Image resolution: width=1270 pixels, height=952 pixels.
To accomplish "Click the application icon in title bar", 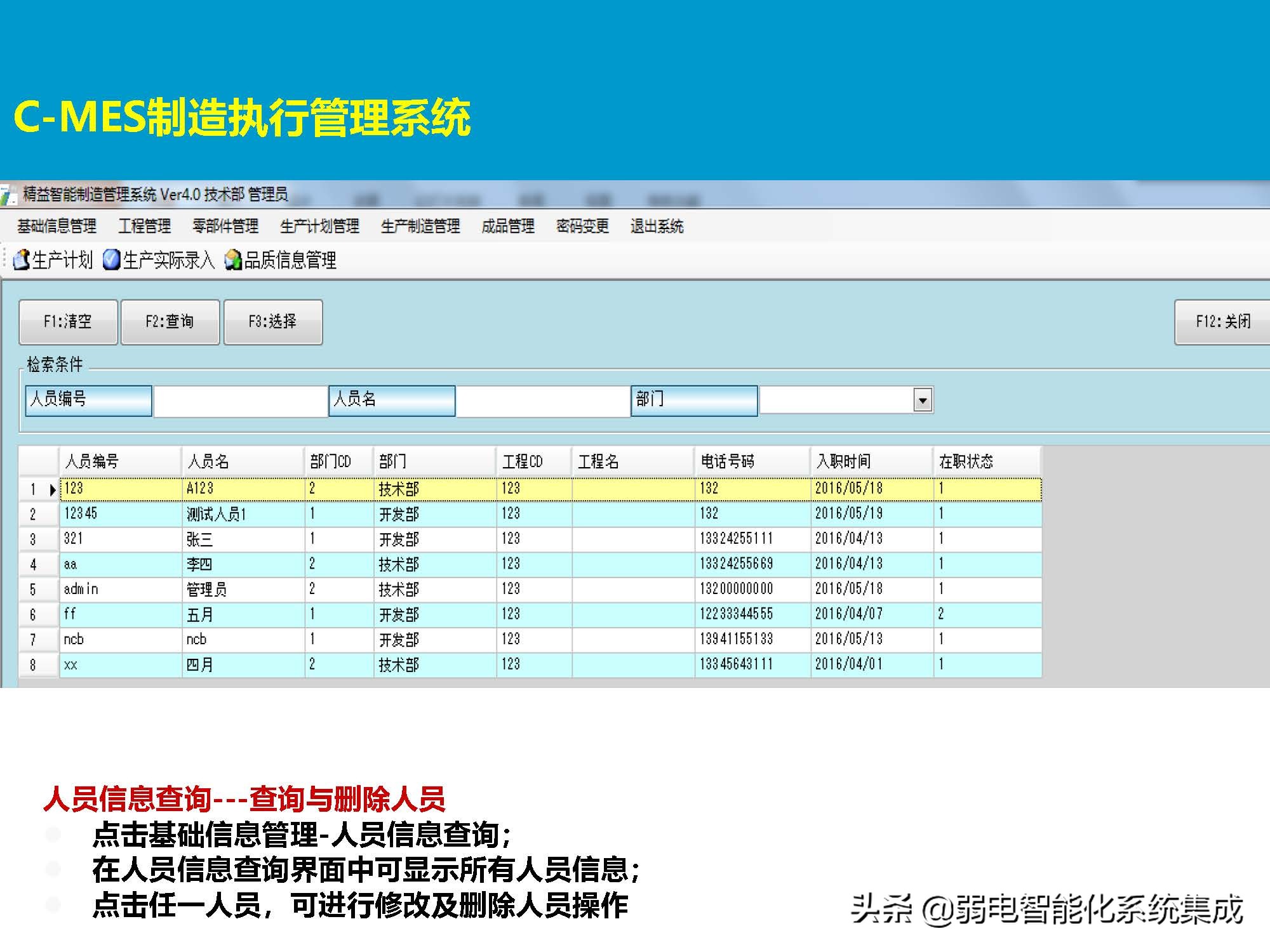I will 8,195.
